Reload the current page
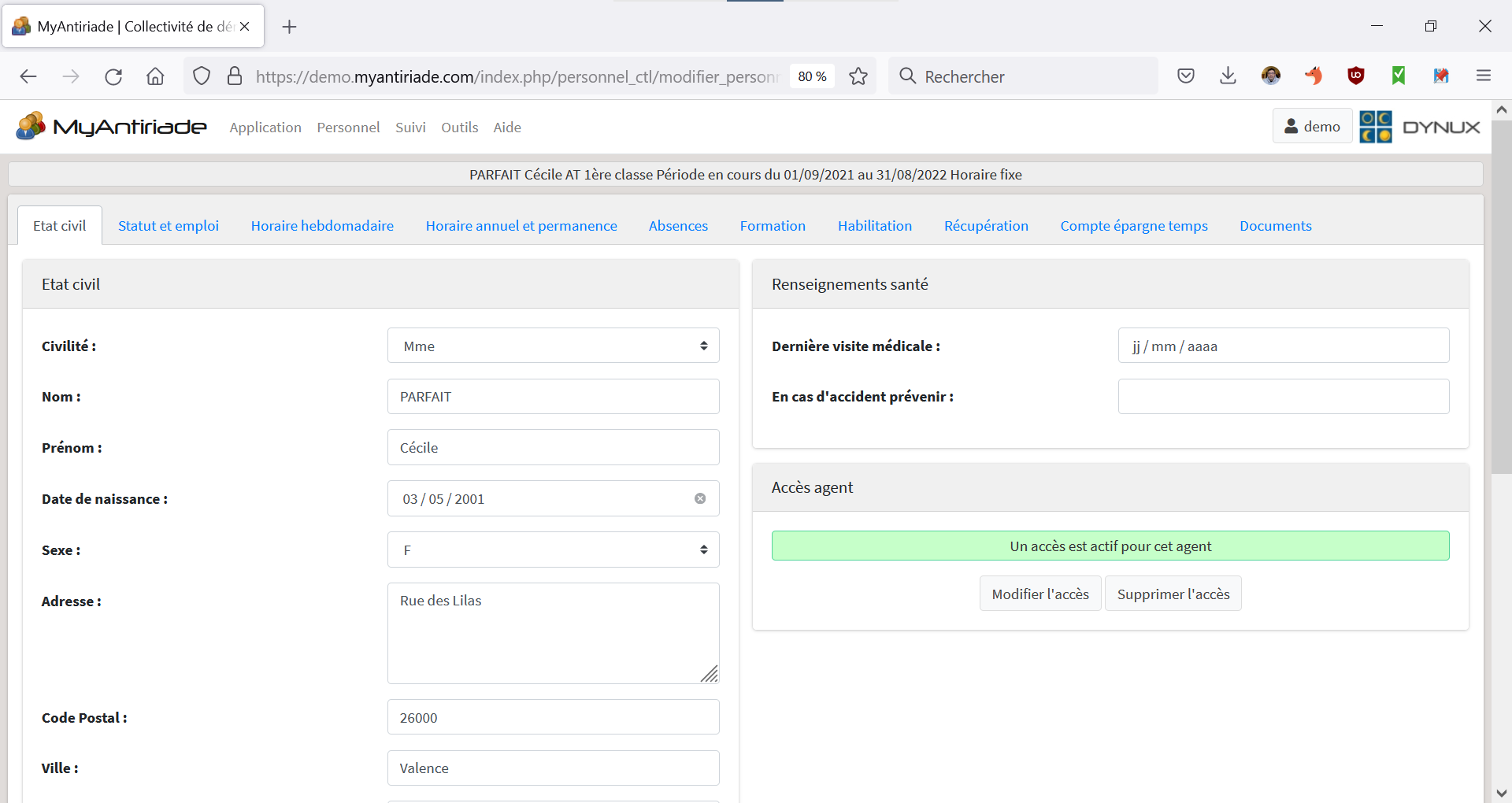 [x=113, y=76]
